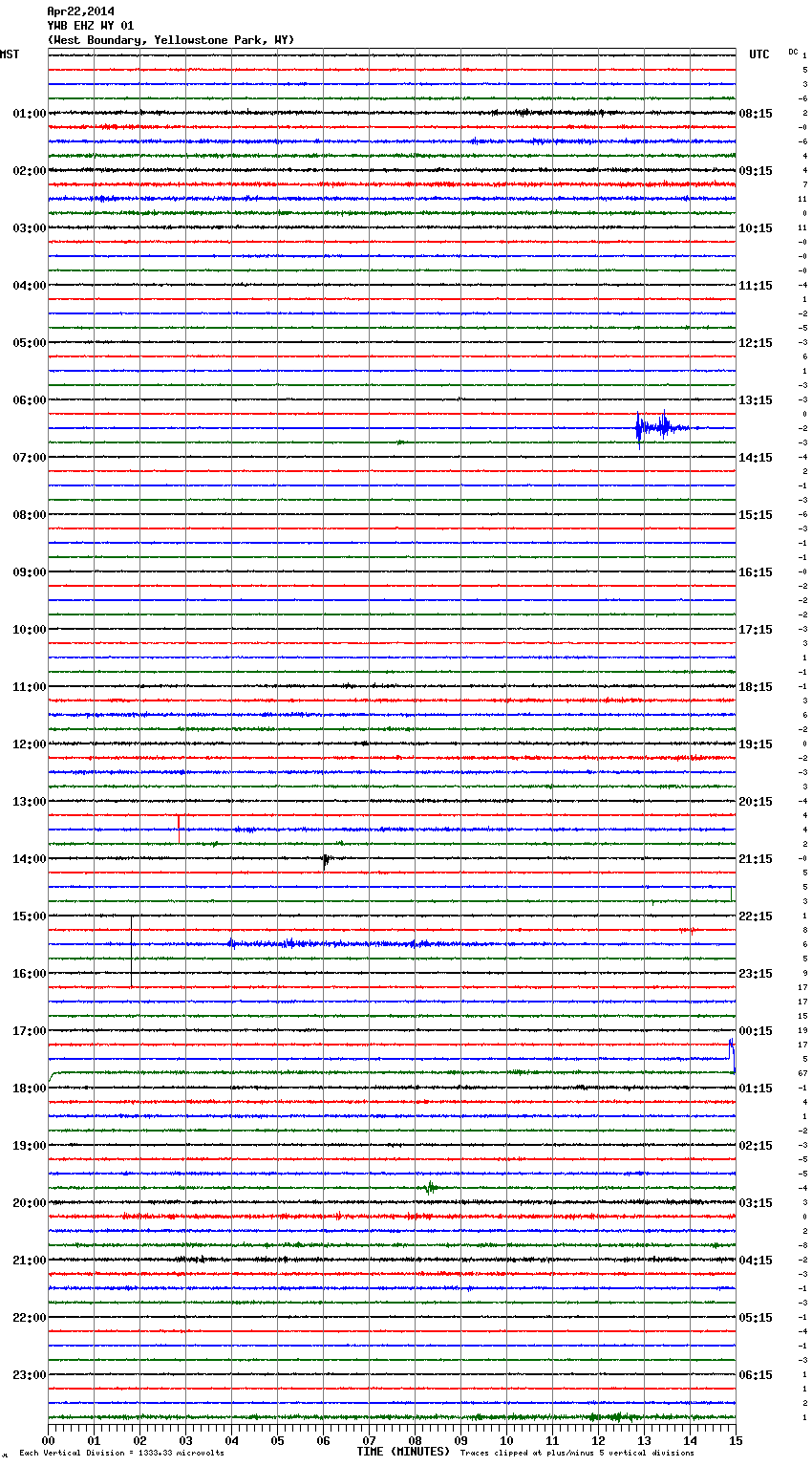Click the black spike event on the 14:00 trace
This screenshot has width=812, height=1466.
tap(326, 860)
